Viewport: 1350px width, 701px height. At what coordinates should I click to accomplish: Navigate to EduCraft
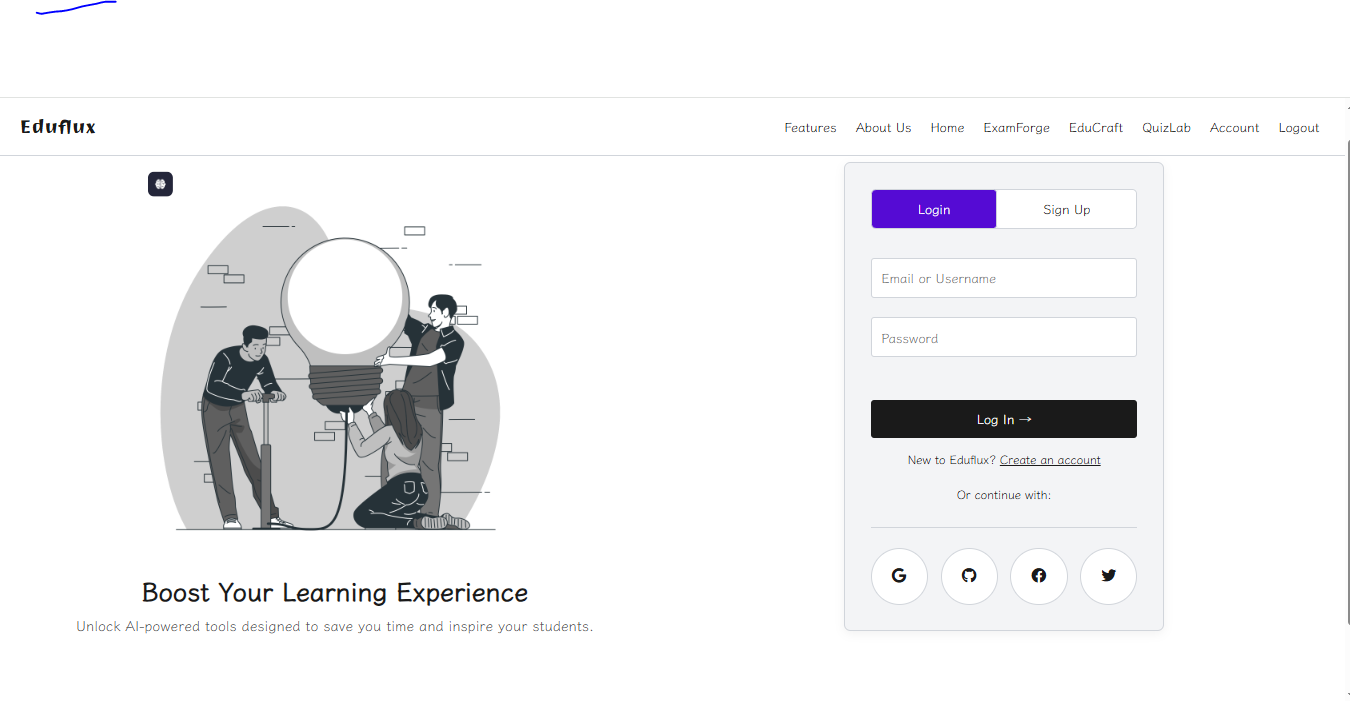[1095, 127]
